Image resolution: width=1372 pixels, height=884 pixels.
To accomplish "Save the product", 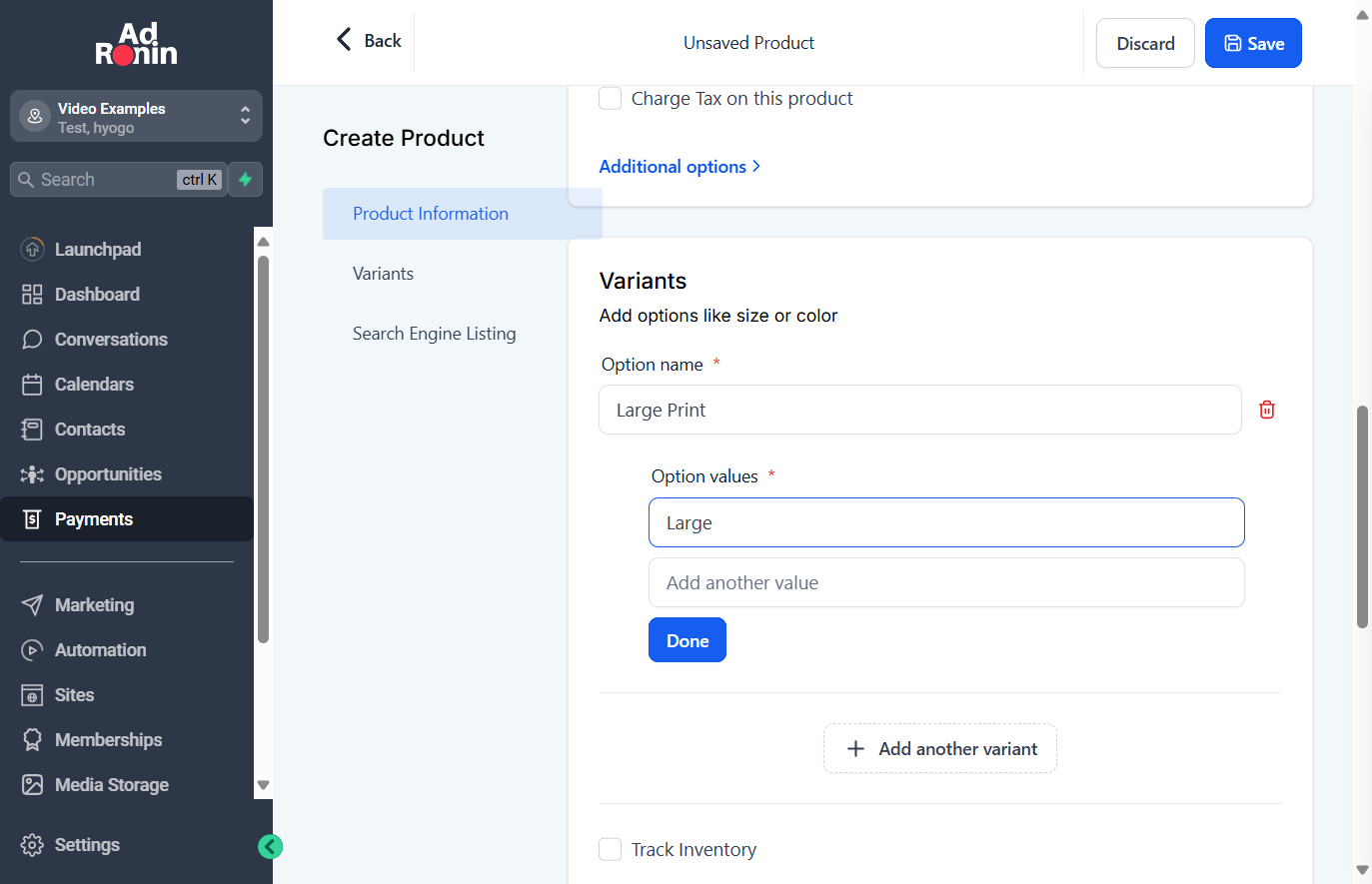I will pyautogui.click(x=1253, y=43).
